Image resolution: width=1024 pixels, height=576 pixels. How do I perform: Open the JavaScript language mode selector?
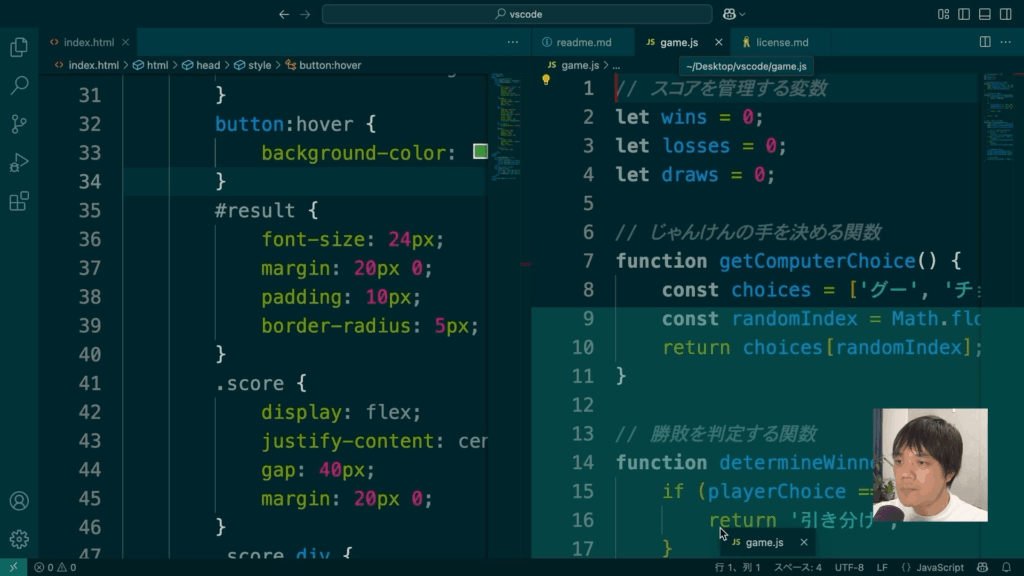933,567
